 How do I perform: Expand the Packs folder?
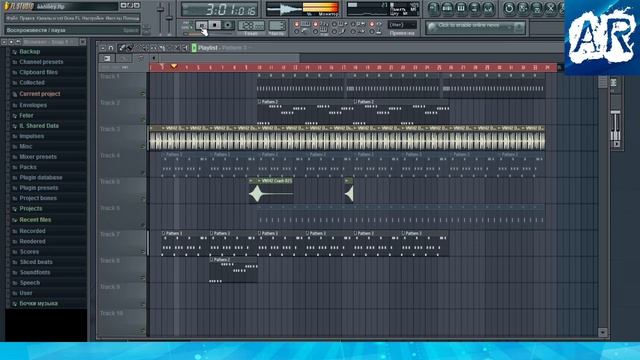coord(28,167)
